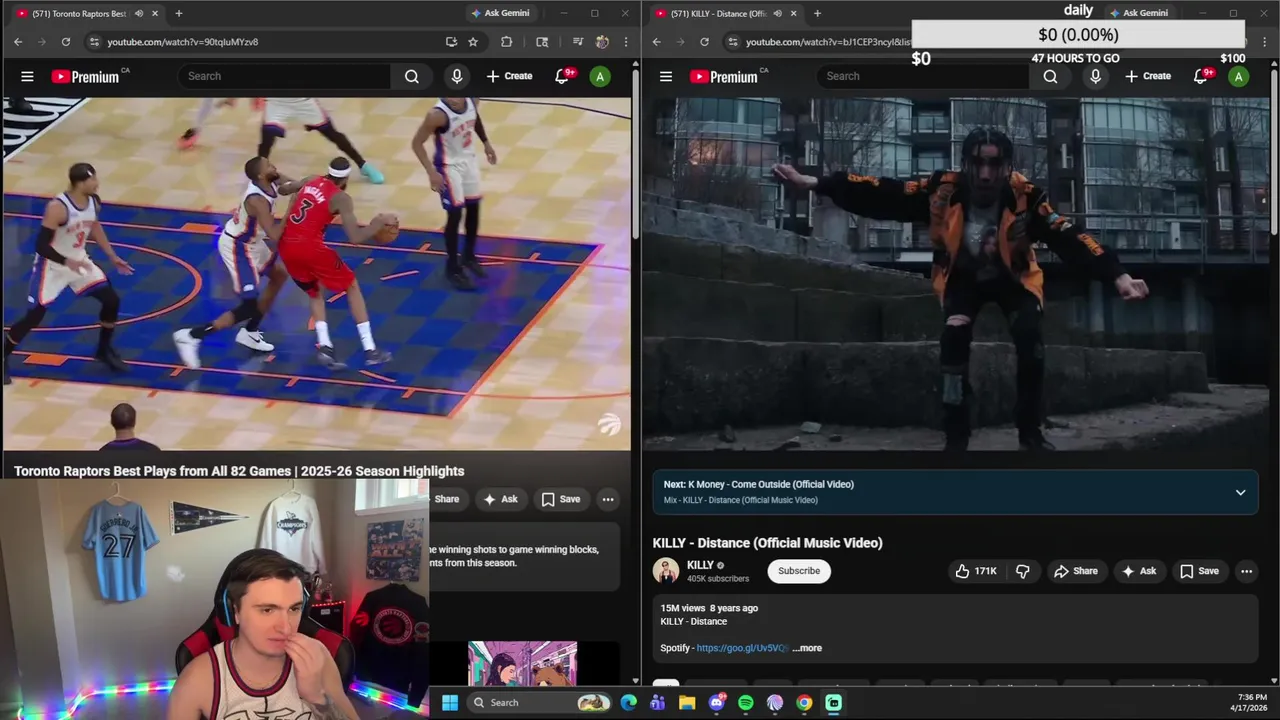Click the Windows taskbar search box
Image resolution: width=1280 pixels, height=720 pixels.
coord(539,702)
